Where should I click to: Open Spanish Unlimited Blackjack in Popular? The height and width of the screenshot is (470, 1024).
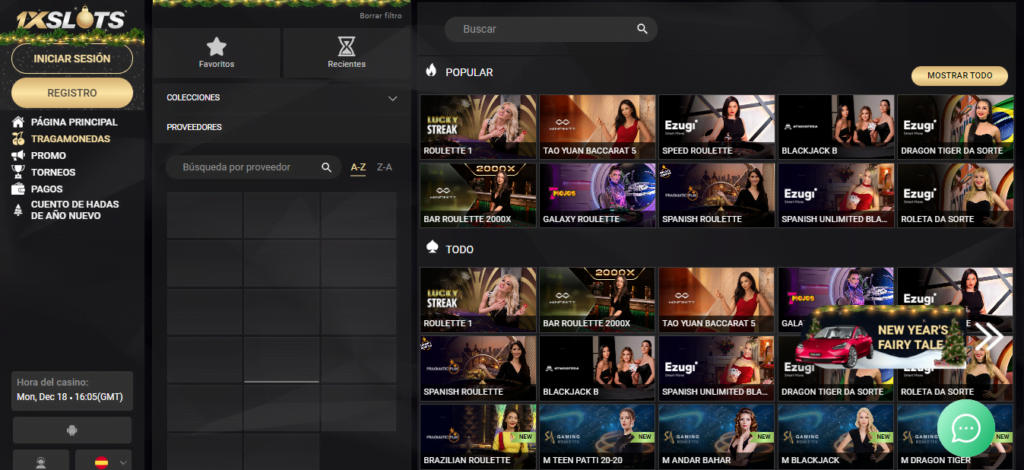[x=836, y=195]
